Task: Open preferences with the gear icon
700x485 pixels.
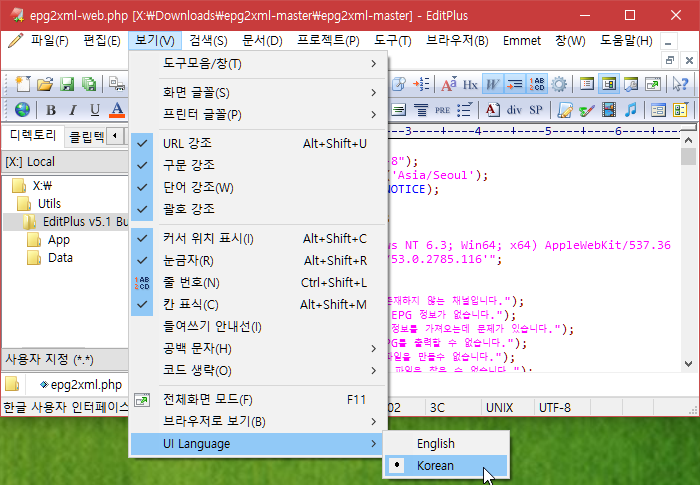Action: [559, 84]
